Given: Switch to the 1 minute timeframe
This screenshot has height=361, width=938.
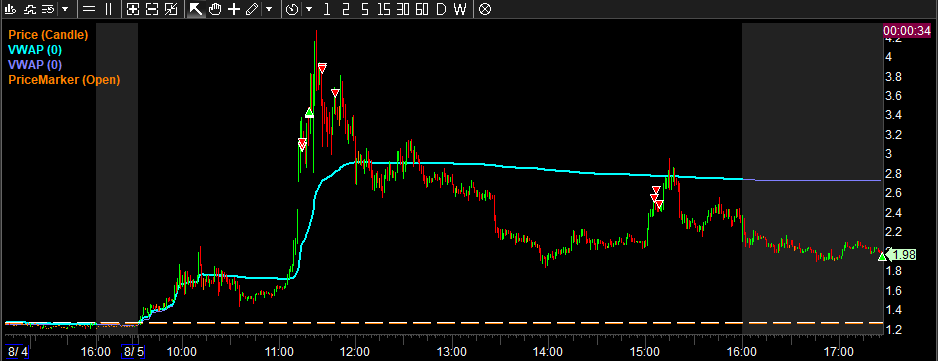Looking at the screenshot, I should click(326, 9).
